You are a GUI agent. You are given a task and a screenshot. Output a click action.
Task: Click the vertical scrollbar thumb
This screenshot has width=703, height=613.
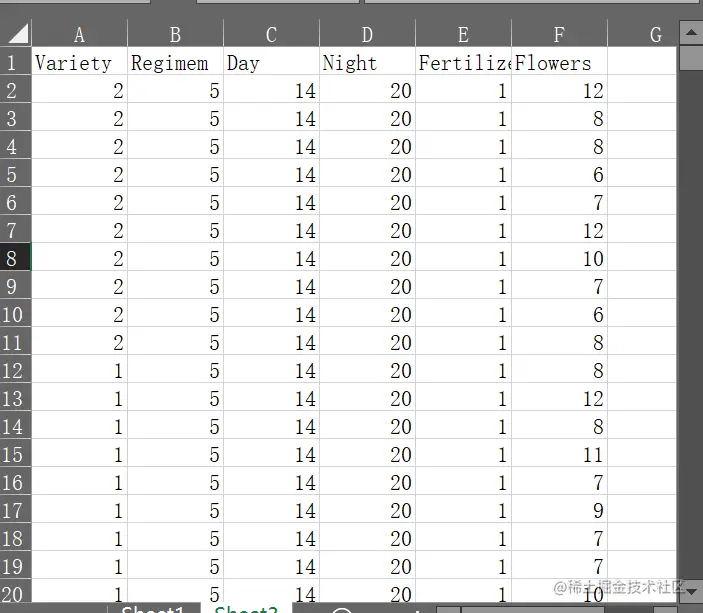[691, 58]
